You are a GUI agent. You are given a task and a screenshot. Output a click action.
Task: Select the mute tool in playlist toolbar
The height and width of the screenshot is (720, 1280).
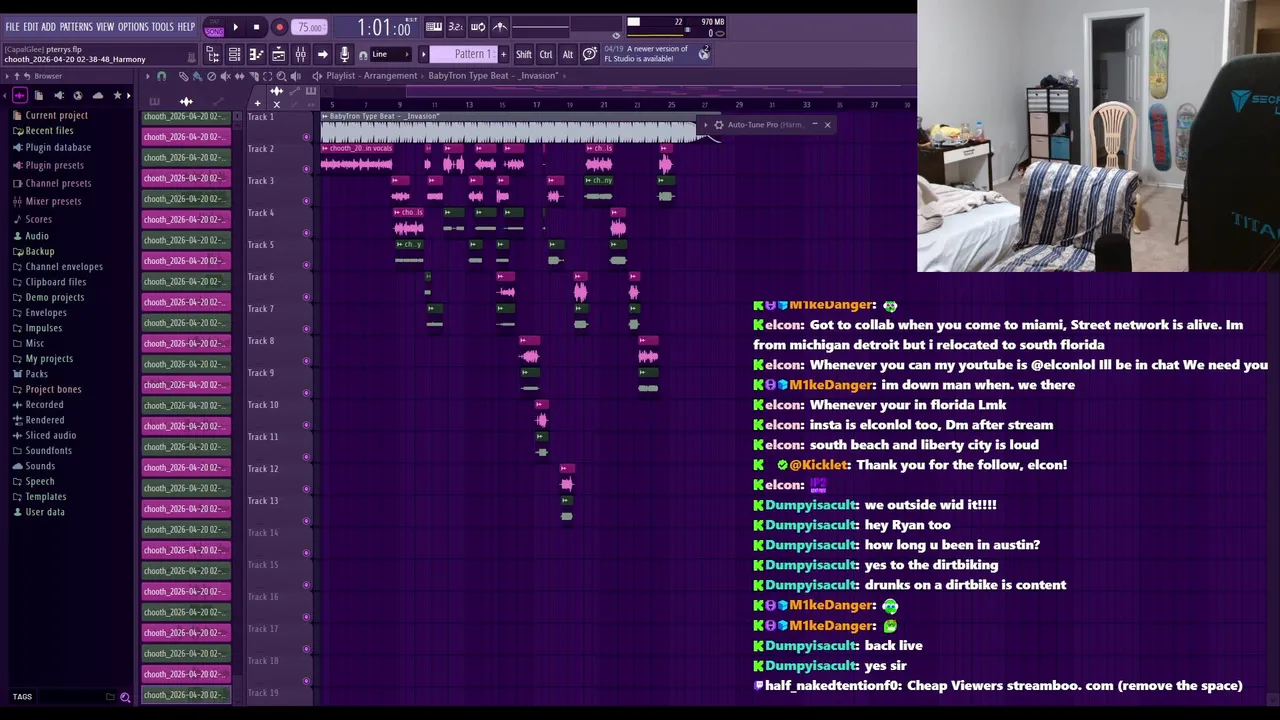[225, 76]
